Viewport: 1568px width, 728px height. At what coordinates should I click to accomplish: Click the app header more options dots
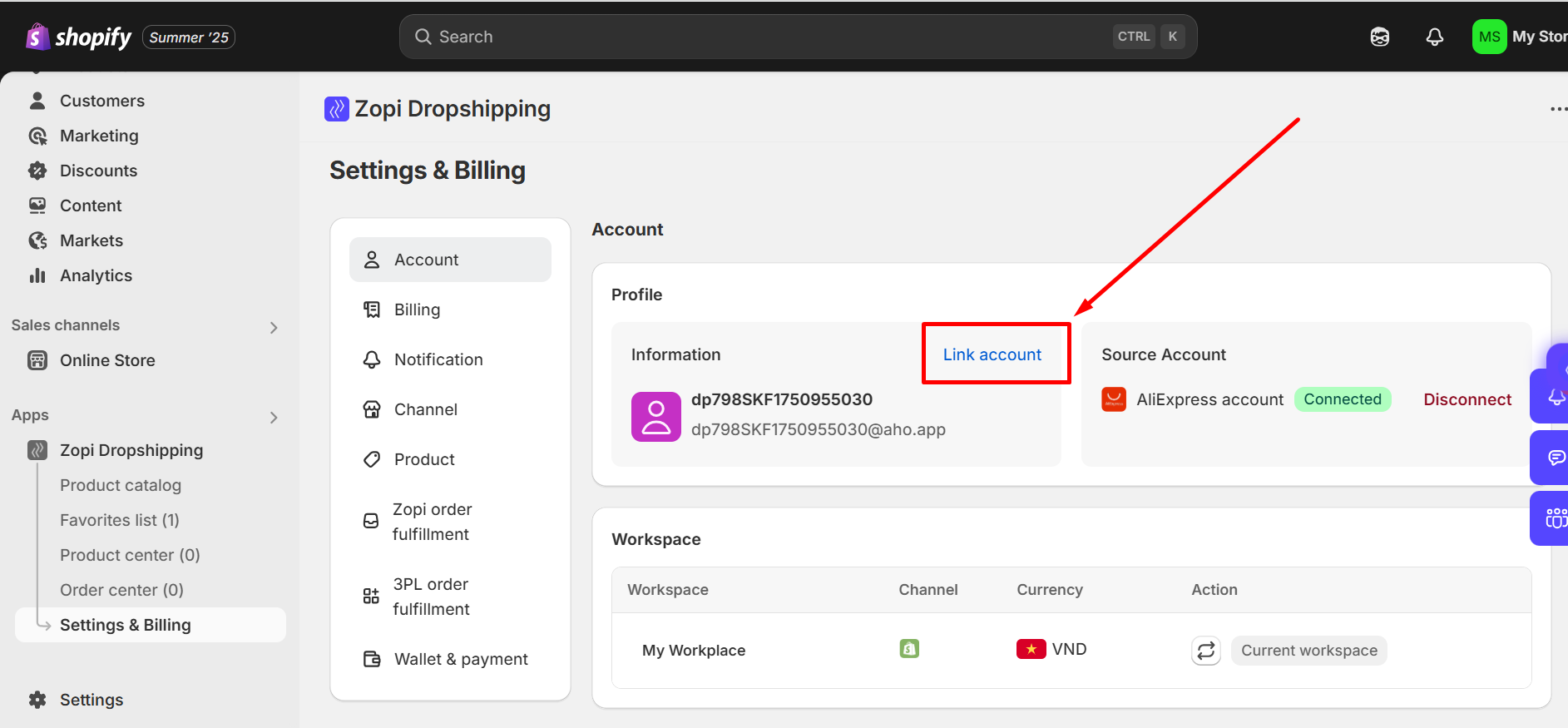pyautogui.click(x=1558, y=109)
